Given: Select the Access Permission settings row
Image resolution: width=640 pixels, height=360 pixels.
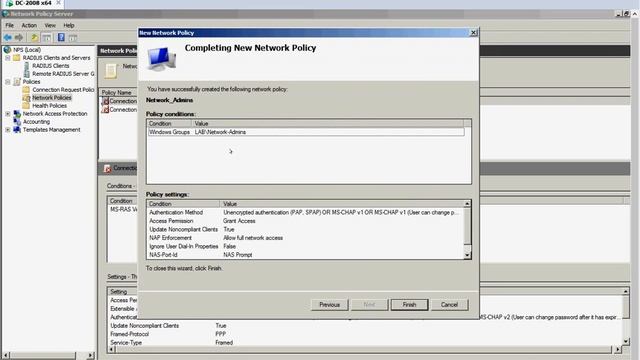Looking at the screenshot, I should point(305,221).
